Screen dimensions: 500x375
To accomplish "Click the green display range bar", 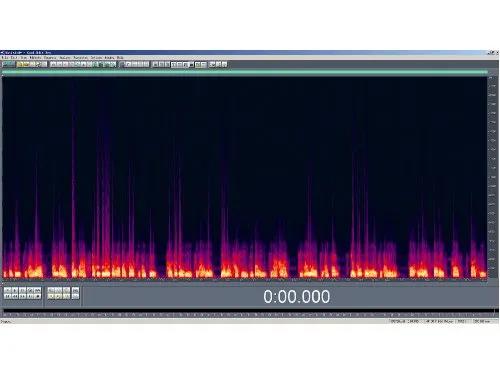I will pos(245,72).
